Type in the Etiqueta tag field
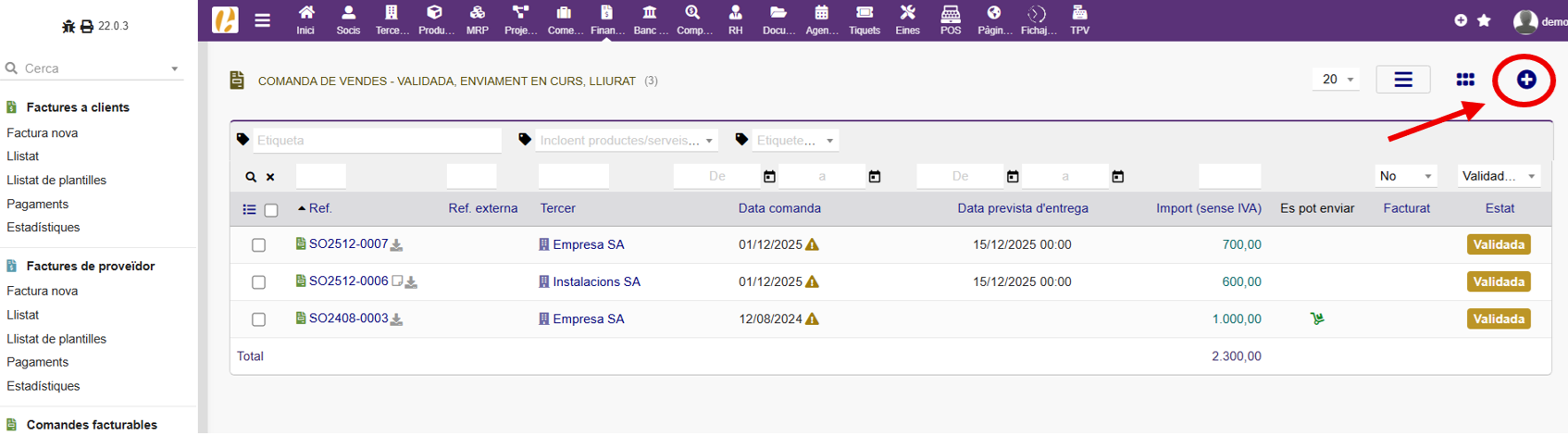The image size is (1568, 436). (x=377, y=141)
